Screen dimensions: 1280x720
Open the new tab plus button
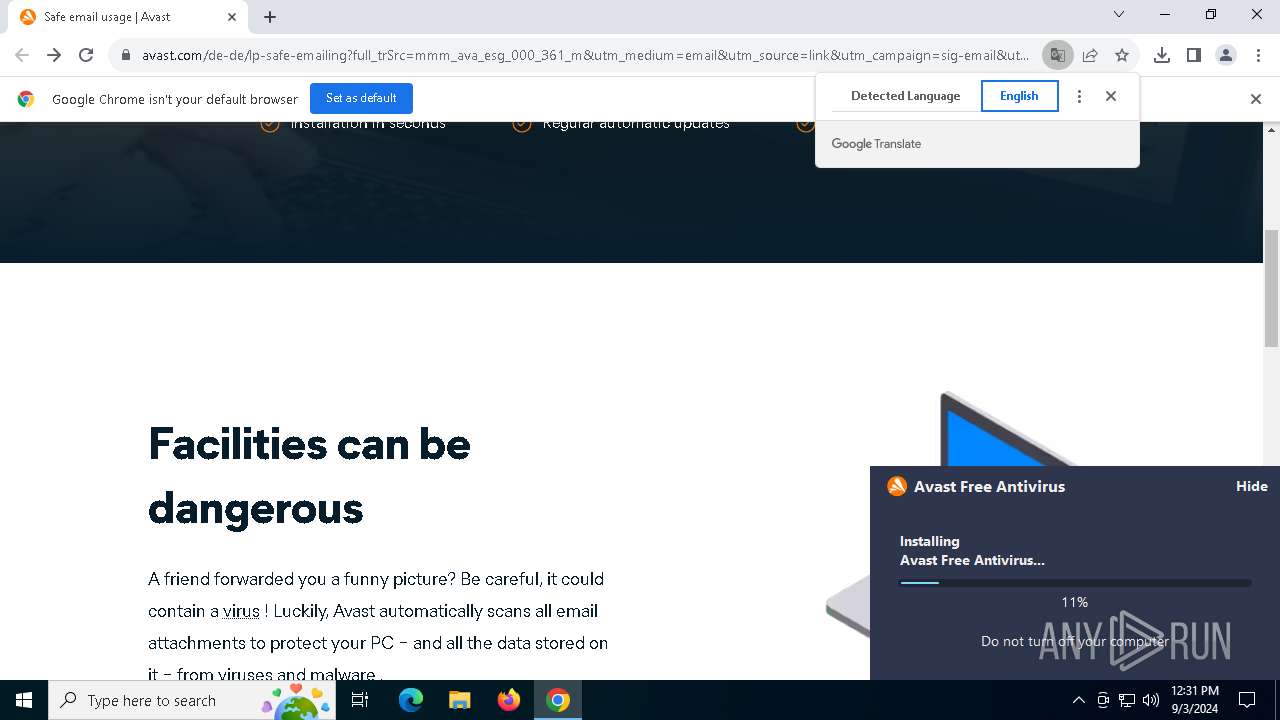270,17
